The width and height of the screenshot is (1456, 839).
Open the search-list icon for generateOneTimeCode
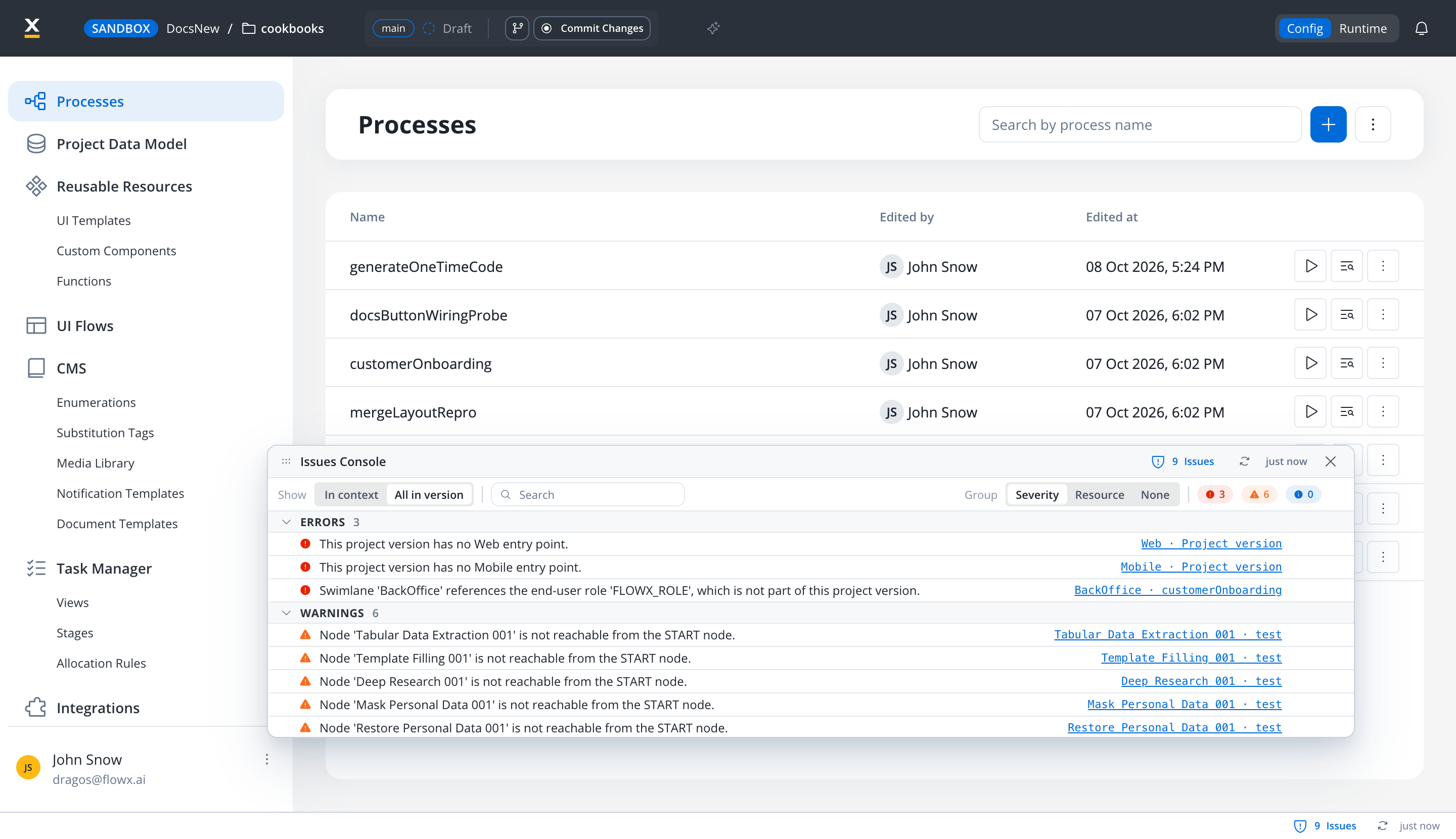click(1346, 266)
